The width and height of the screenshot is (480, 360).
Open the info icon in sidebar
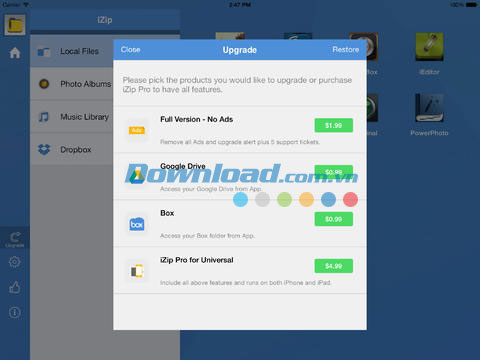coord(15,312)
